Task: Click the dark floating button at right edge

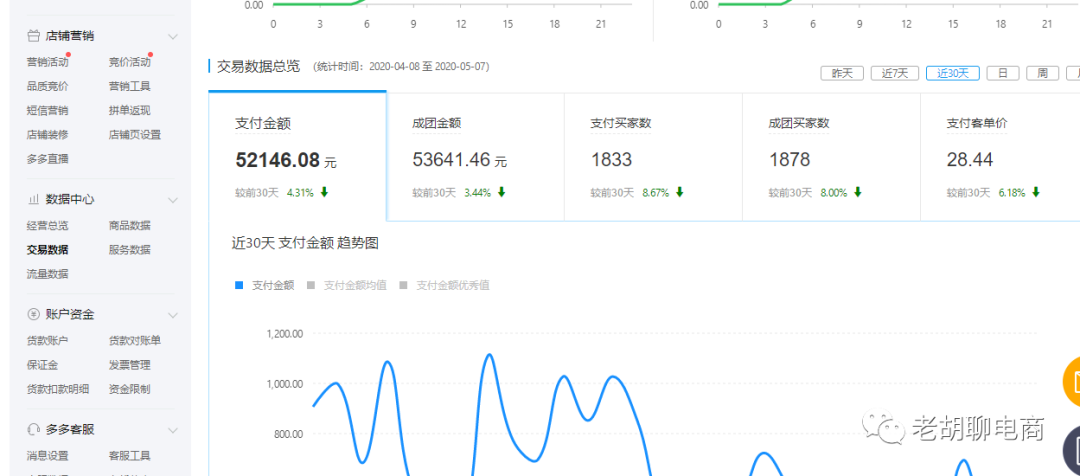Action: tap(1072, 451)
